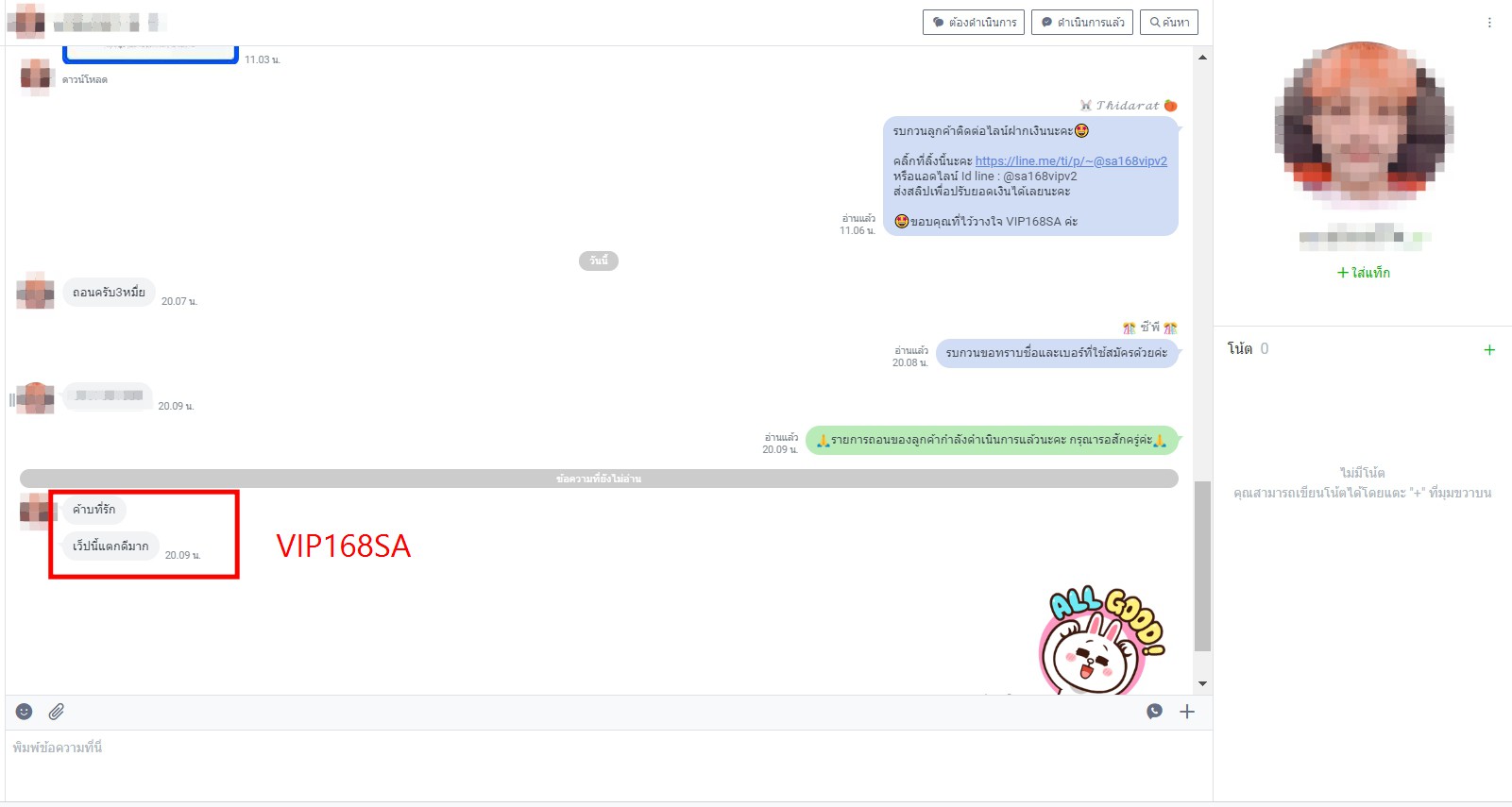The width and height of the screenshot is (1512, 807).
Task: Click the ALL GOOD rabbit sticker
Action: coord(1102,642)
